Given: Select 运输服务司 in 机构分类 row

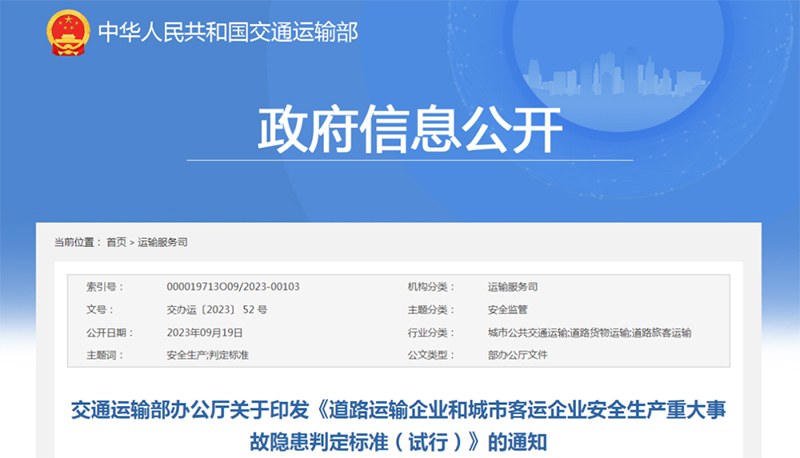Looking at the screenshot, I should [513, 287].
